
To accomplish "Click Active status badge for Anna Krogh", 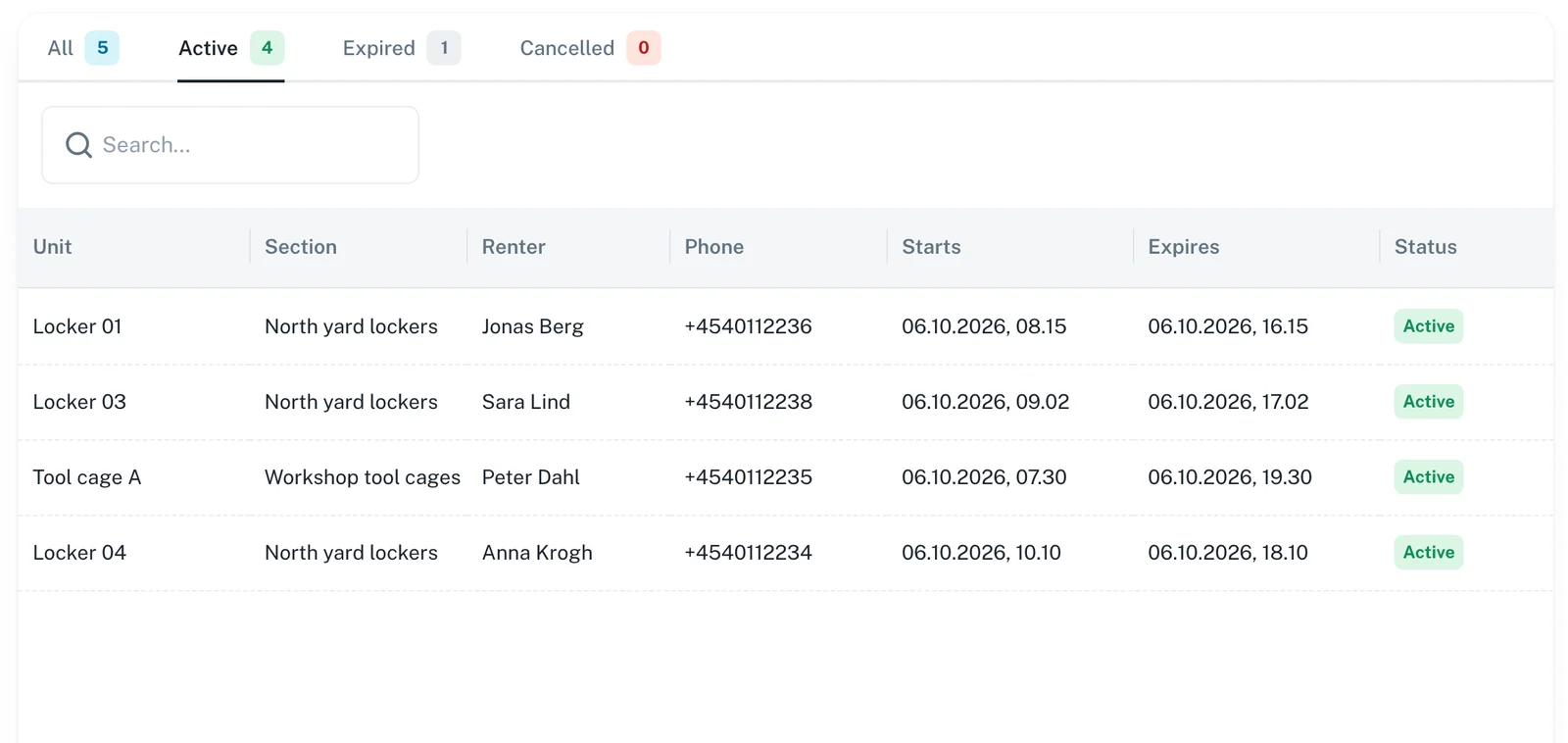I will pos(1429,553).
